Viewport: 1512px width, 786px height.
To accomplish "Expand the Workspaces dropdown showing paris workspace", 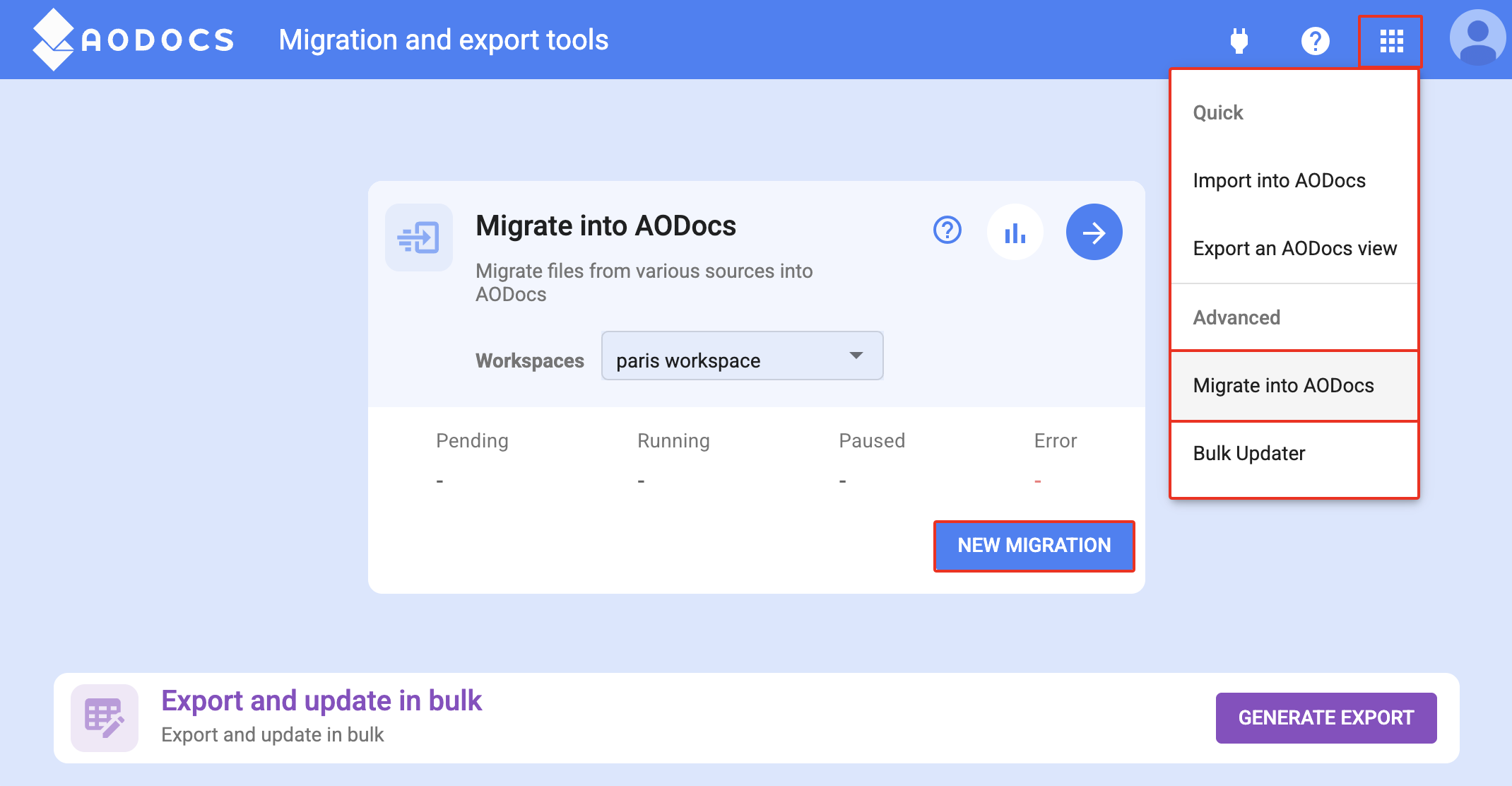I will point(742,356).
